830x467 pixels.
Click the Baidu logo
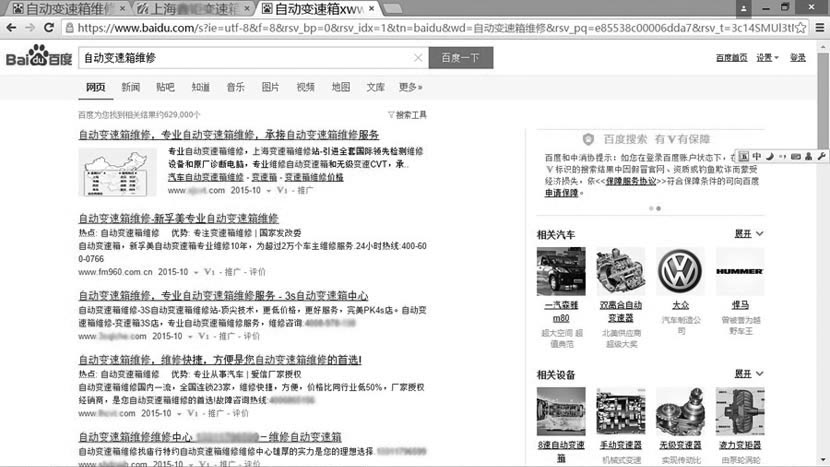click(37, 58)
